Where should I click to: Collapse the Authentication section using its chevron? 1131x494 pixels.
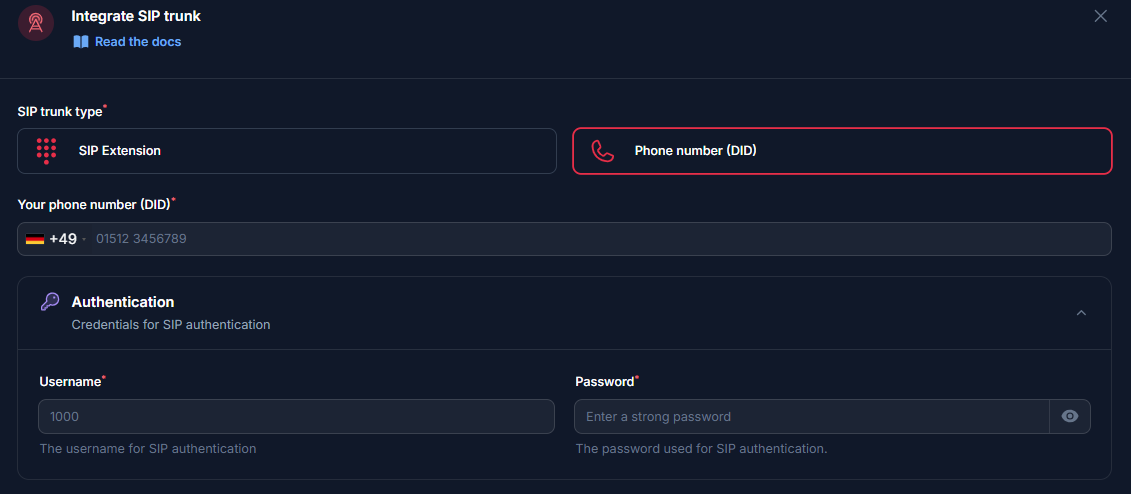(1081, 313)
